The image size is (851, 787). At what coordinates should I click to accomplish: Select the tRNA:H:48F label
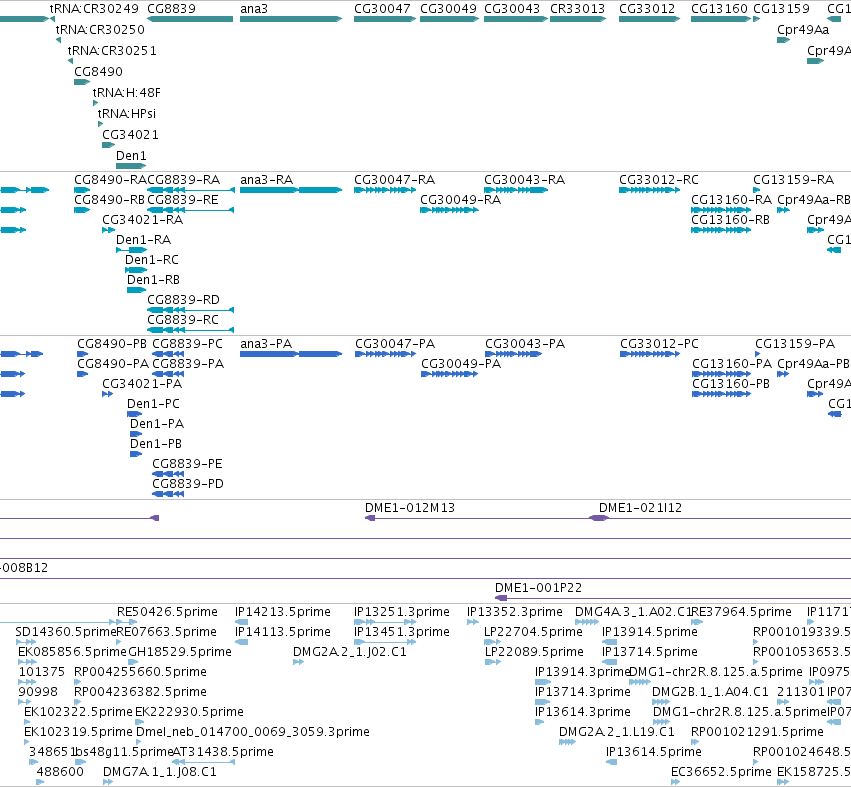tap(126, 92)
